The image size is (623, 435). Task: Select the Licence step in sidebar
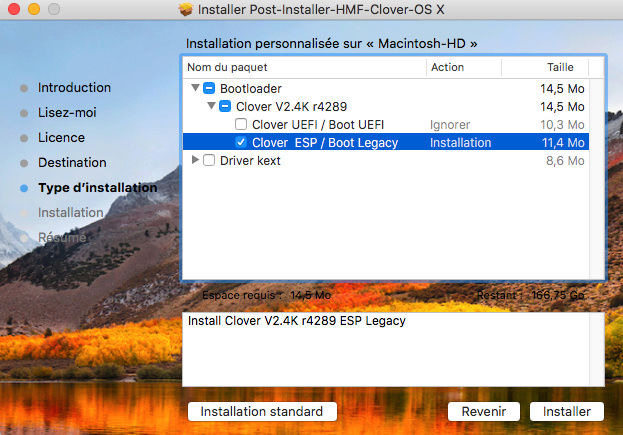[x=61, y=137]
